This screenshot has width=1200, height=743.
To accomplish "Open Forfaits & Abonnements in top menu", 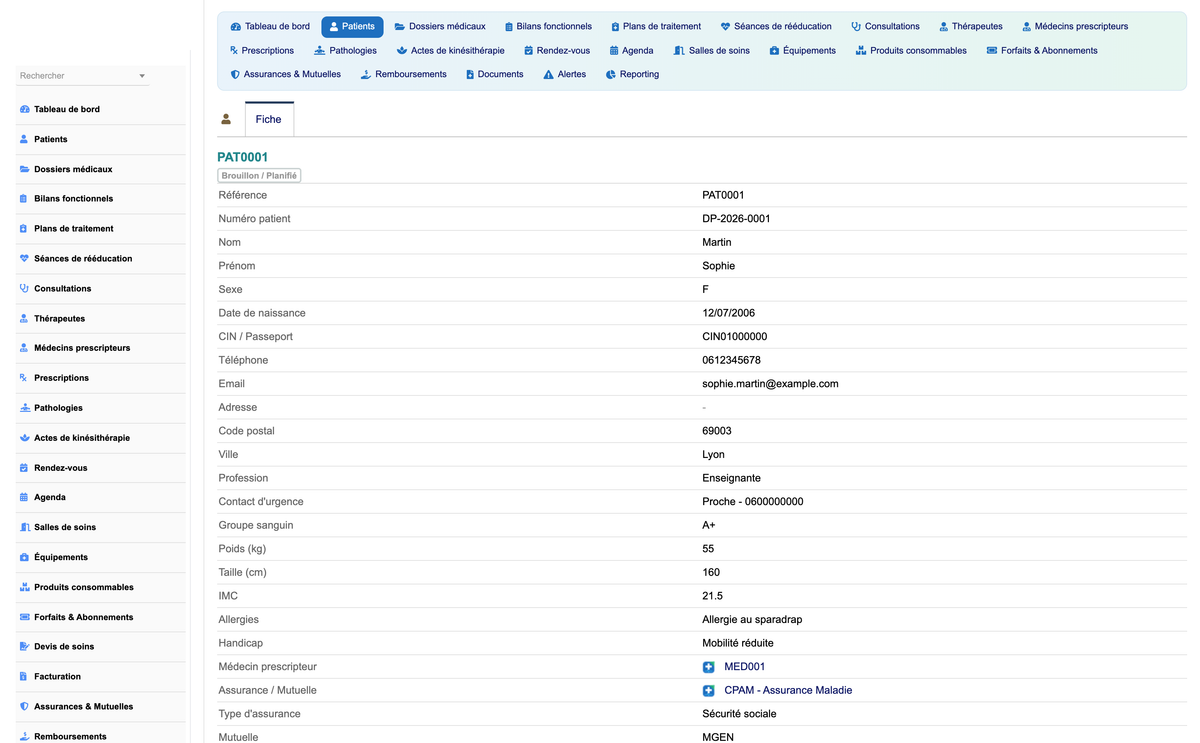I will pos(1041,50).
